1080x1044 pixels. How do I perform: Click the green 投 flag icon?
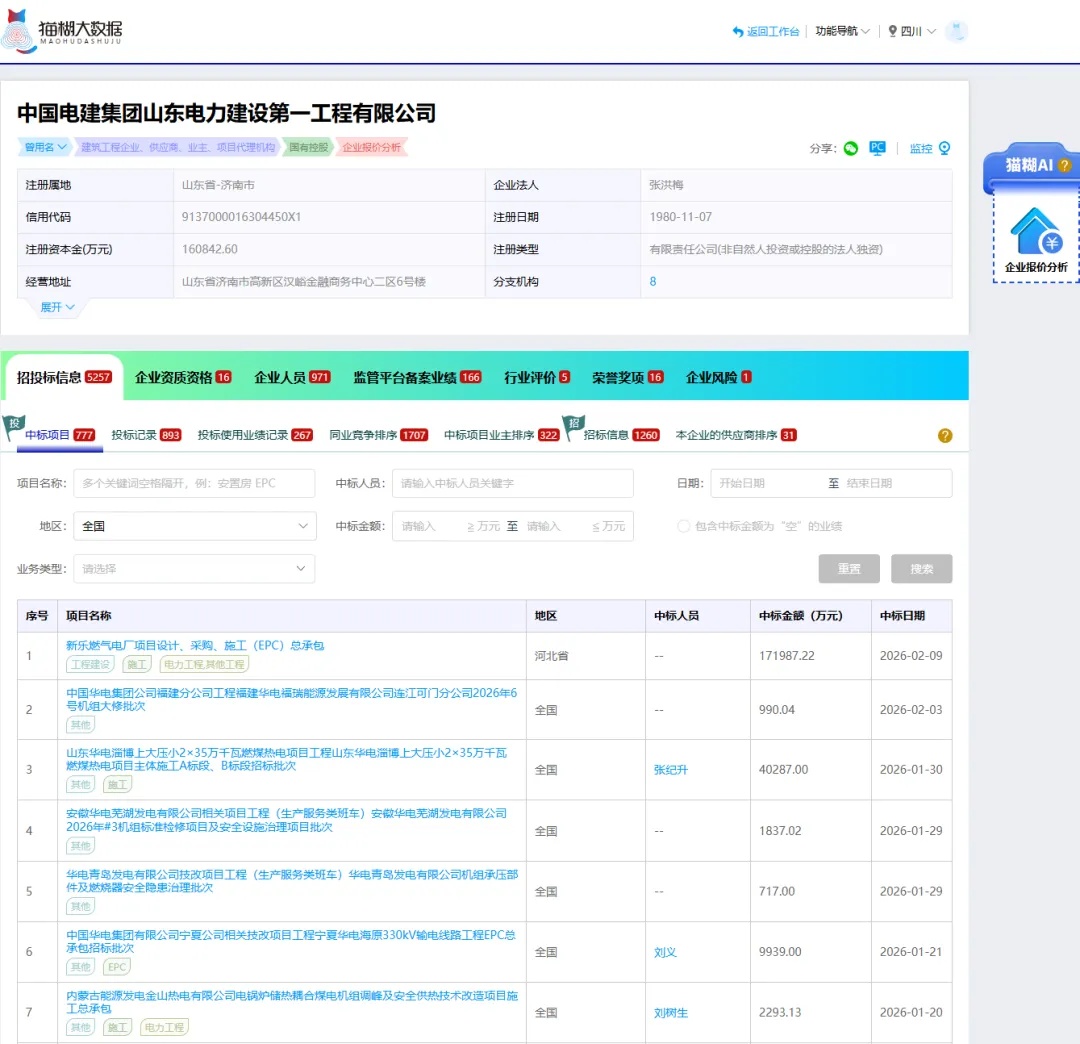pos(14,426)
